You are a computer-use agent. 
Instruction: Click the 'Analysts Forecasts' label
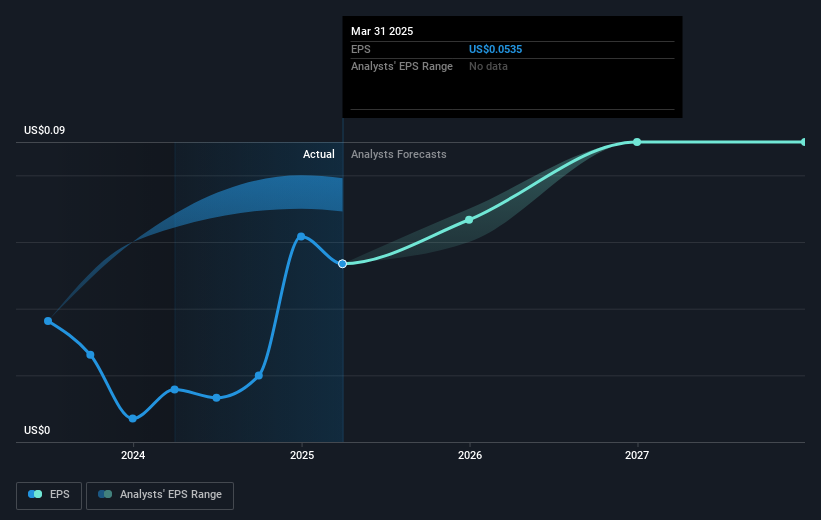(x=398, y=154)
